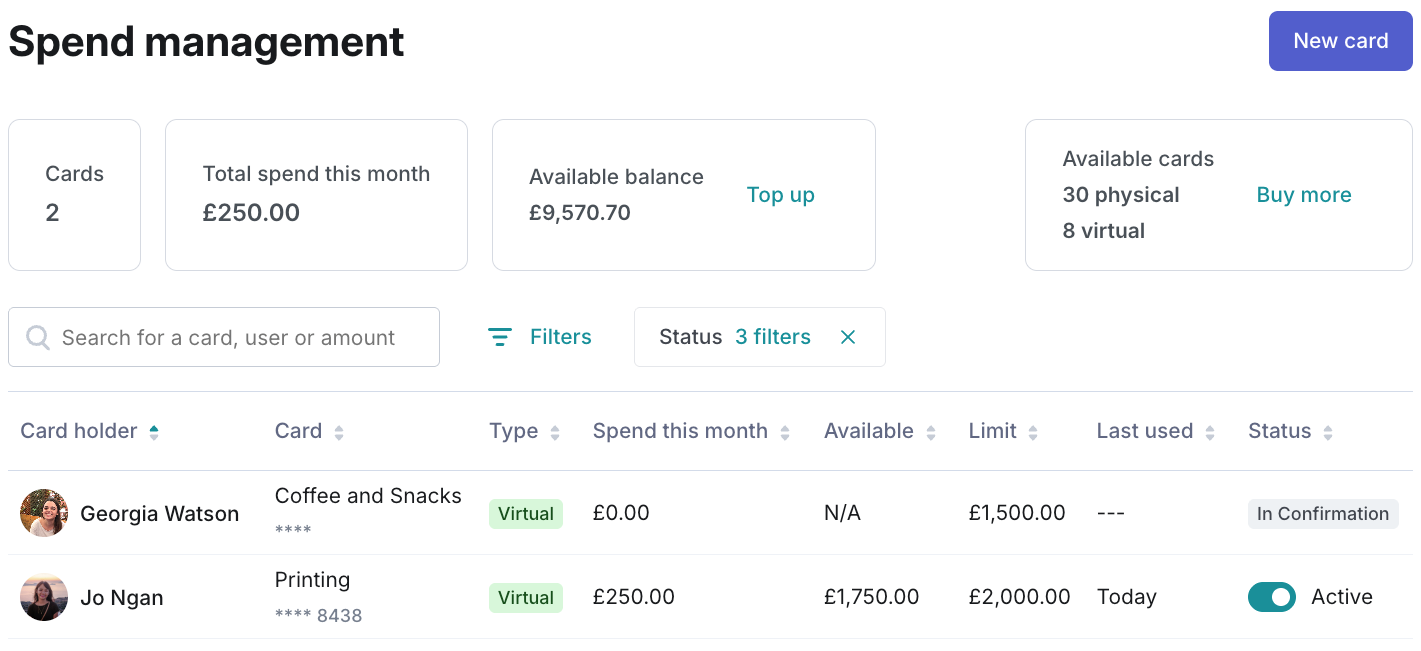Sort by Spend this month arrows
1421x651 pixels.
click(x=785, y=432)
